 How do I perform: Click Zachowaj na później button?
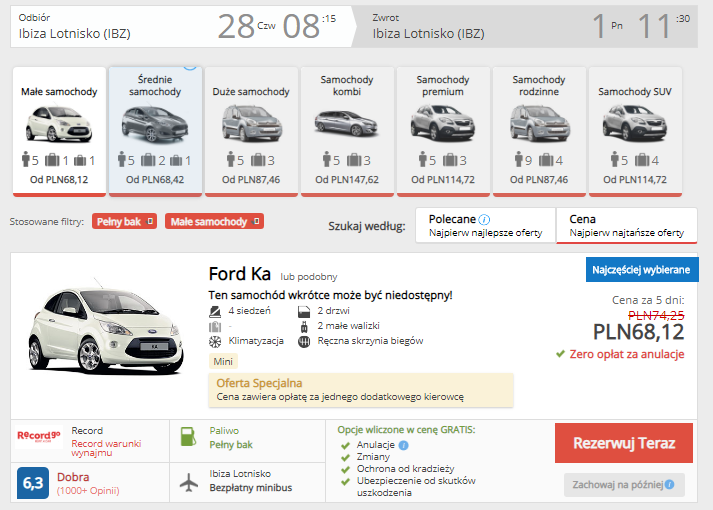coord(624,485)
